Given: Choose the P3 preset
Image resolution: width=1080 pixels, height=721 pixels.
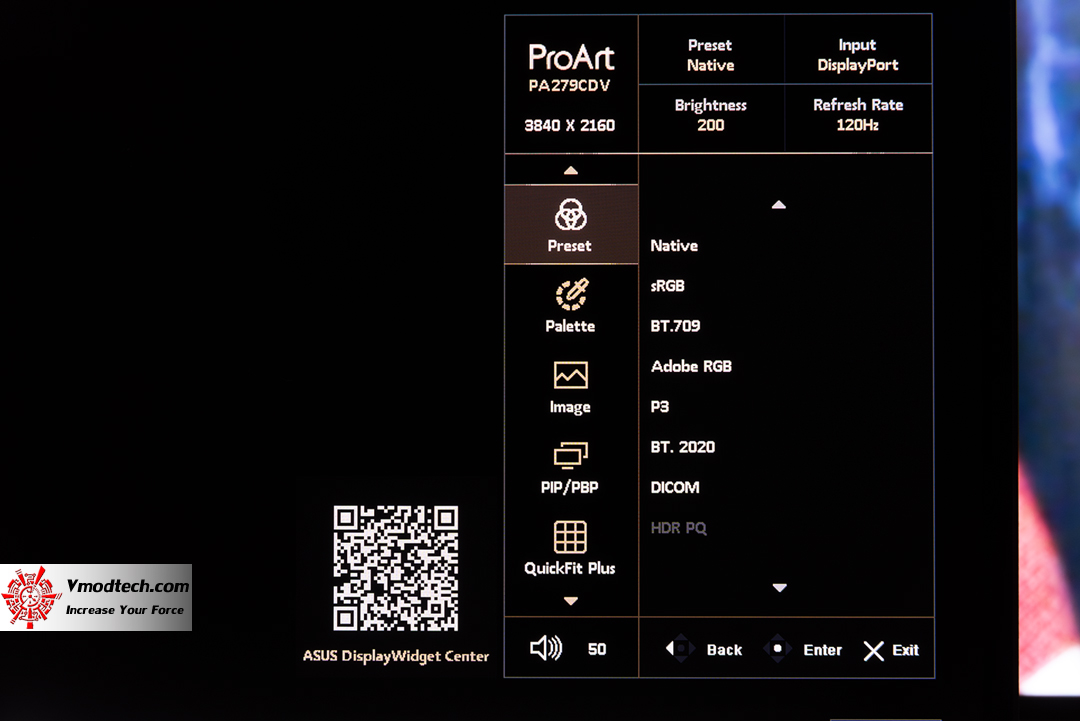Looking at the screenshot, I should click(659, 406).
